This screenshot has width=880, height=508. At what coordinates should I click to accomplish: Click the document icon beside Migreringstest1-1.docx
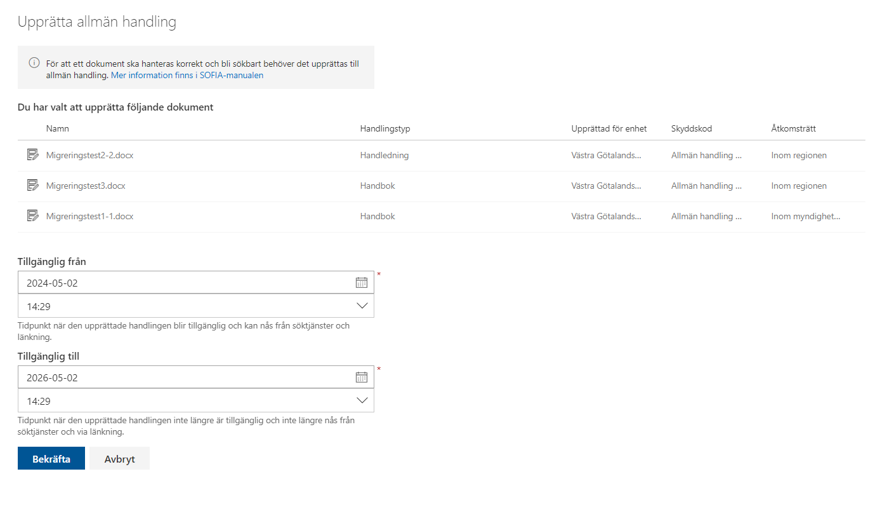[x=32, y=215]
